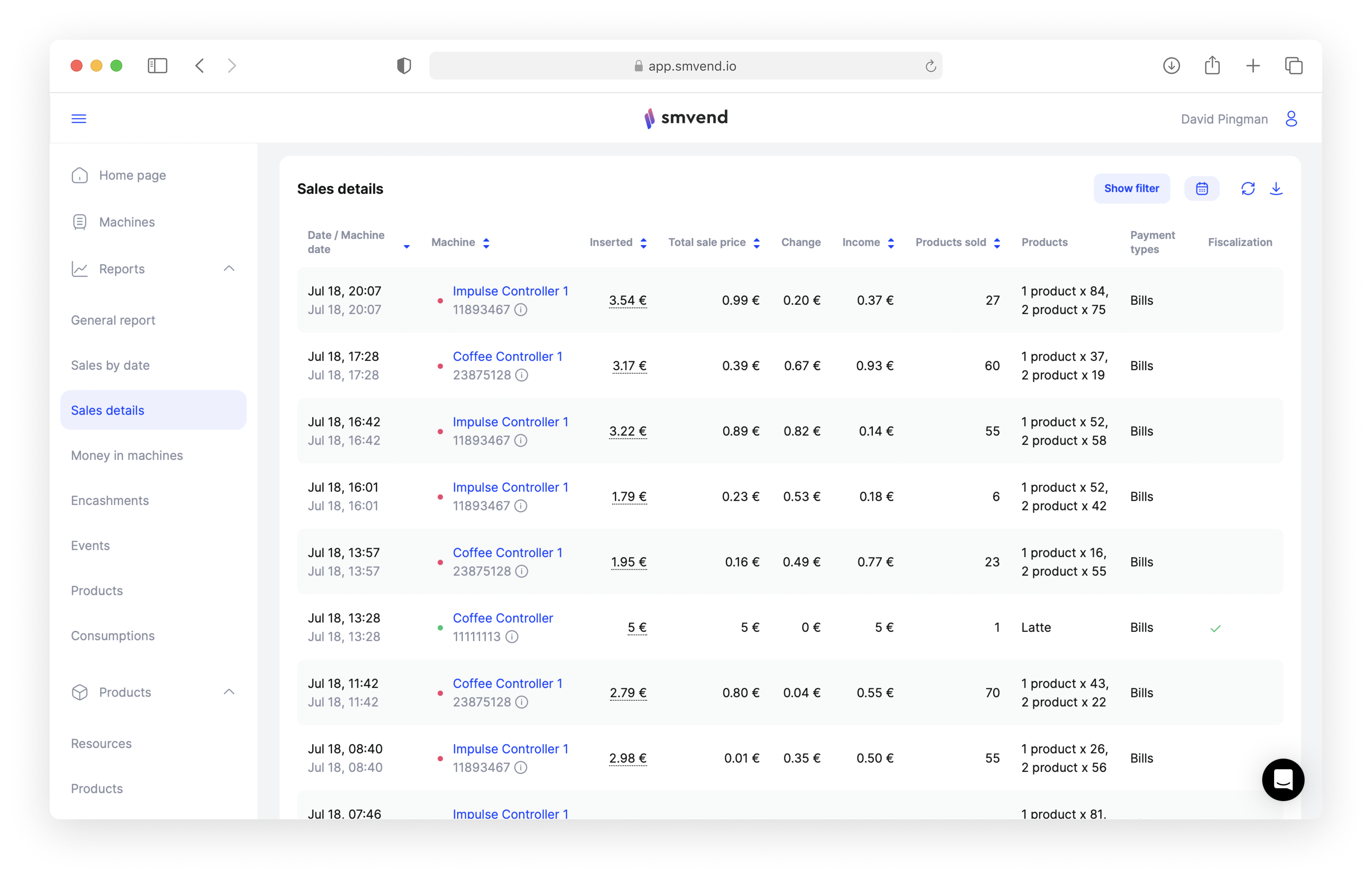
Task: Collapse the Products sidebar section
Action: (229, 692)
